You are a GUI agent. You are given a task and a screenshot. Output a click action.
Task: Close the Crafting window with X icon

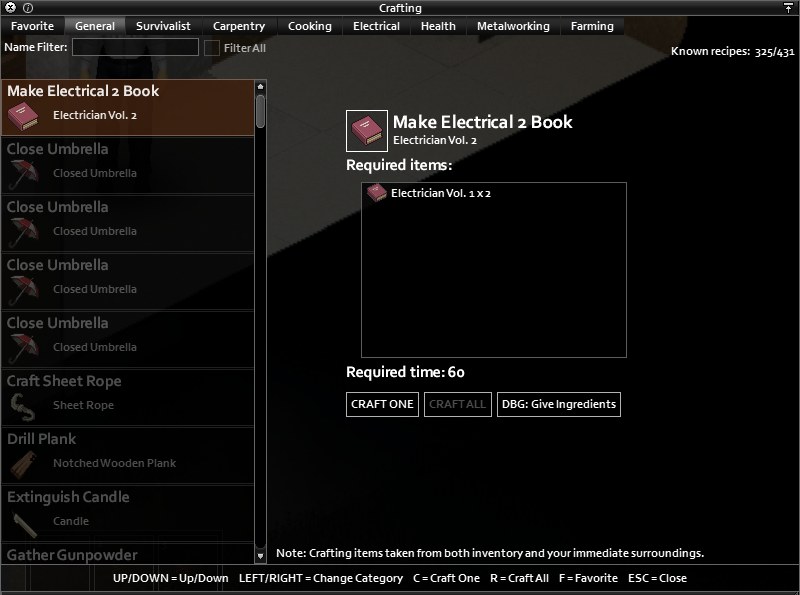[10, 8]
